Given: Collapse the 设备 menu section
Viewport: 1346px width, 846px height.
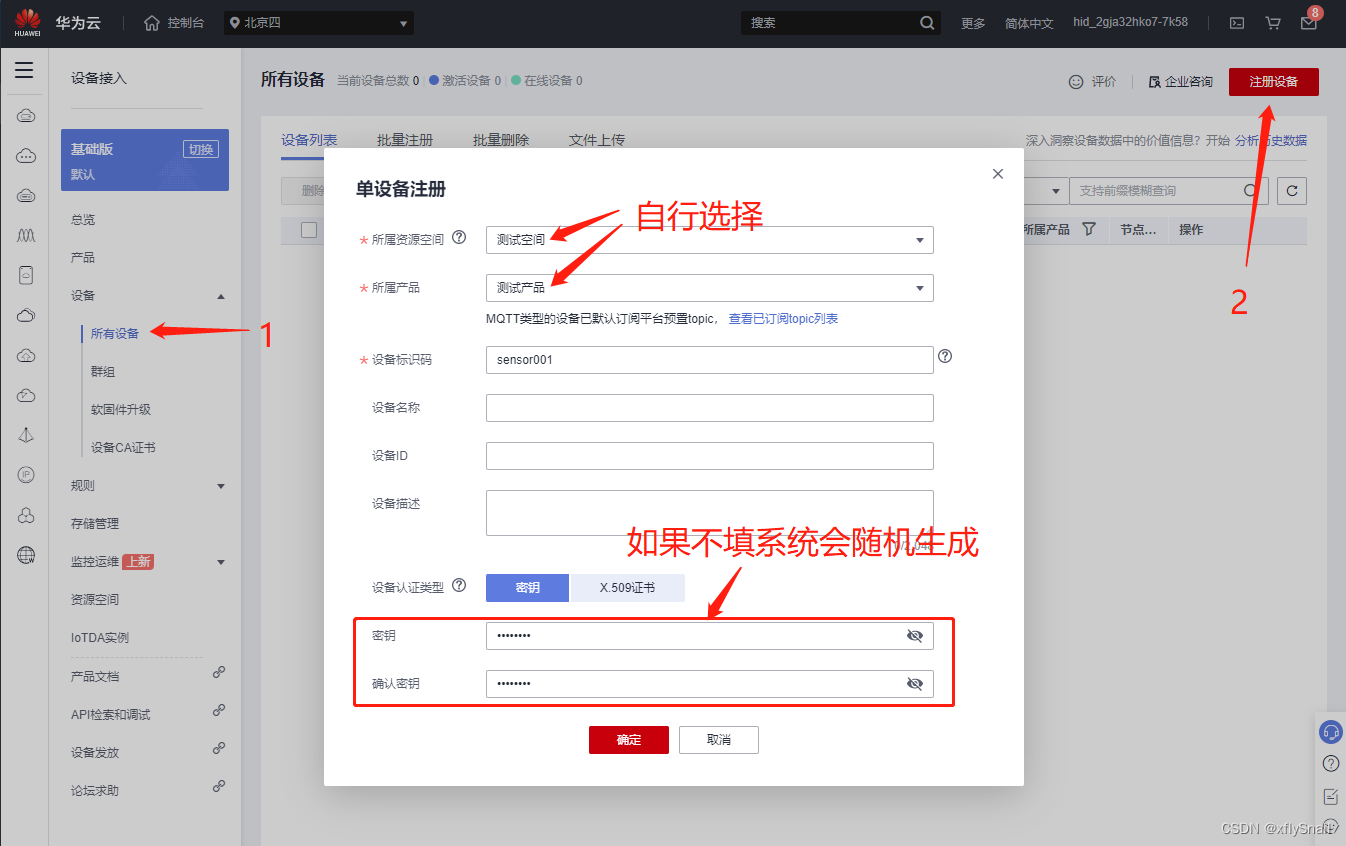Looking at the screenshot, I should [221, 296].
